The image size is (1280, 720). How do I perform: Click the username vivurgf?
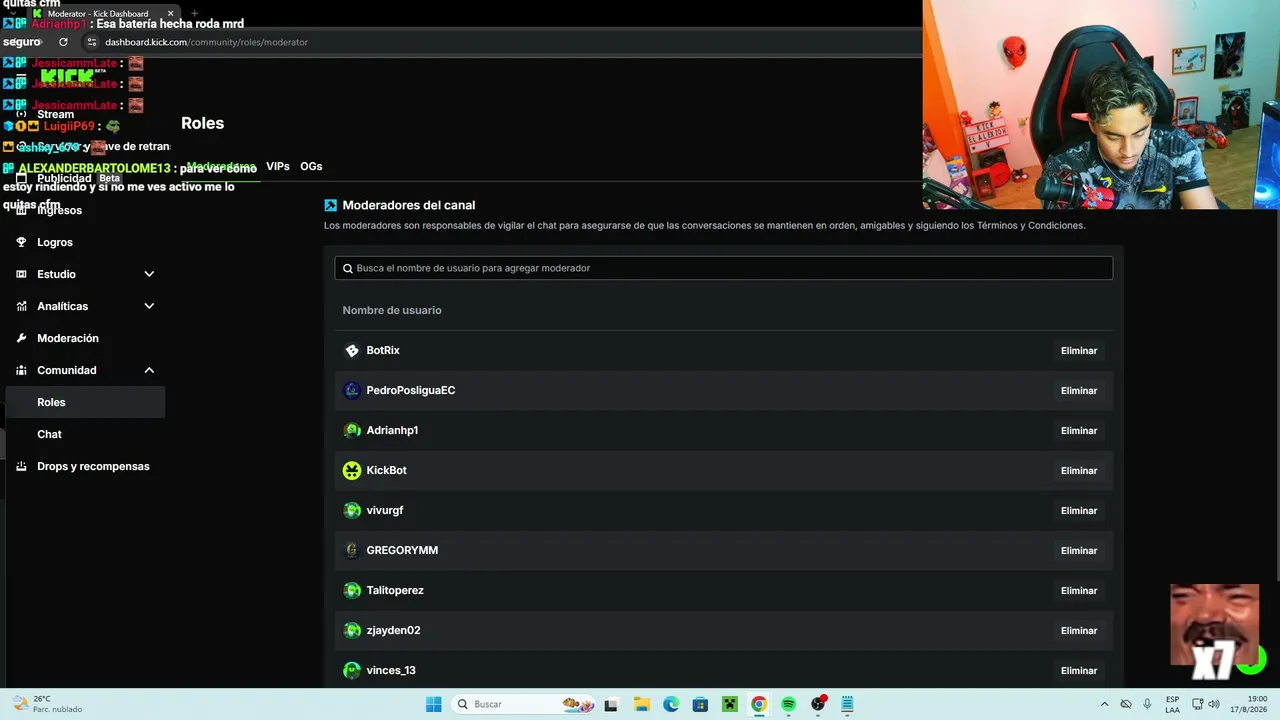(x=385, y=510)
